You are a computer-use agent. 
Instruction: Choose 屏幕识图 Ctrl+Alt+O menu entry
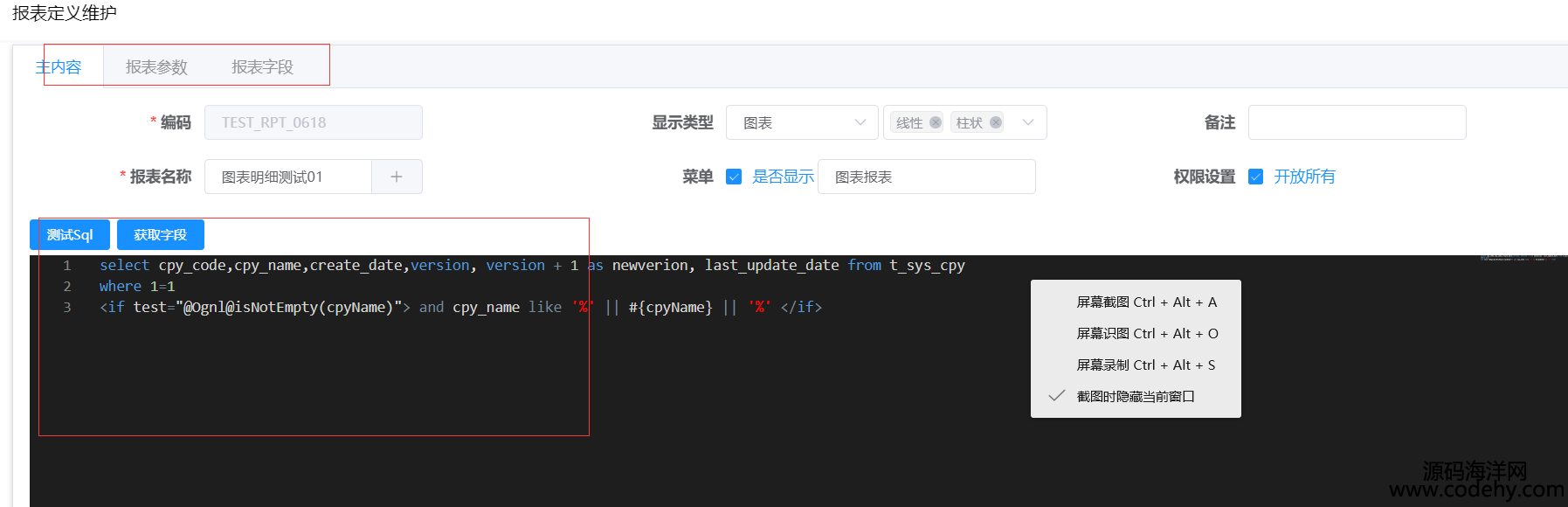point(1136,333)
